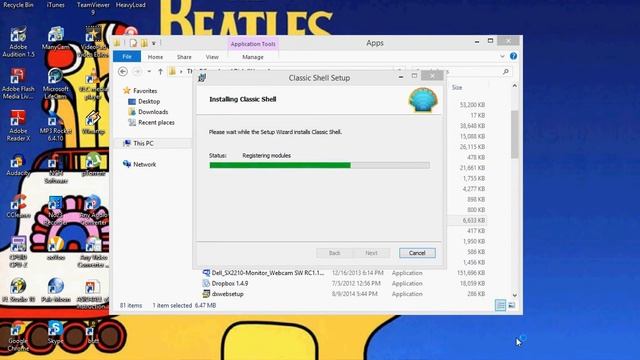This screenshot has width=640, height=360.
Task: Open Adobe Audition 1.5 desktop shortcut
Action: 18,42
